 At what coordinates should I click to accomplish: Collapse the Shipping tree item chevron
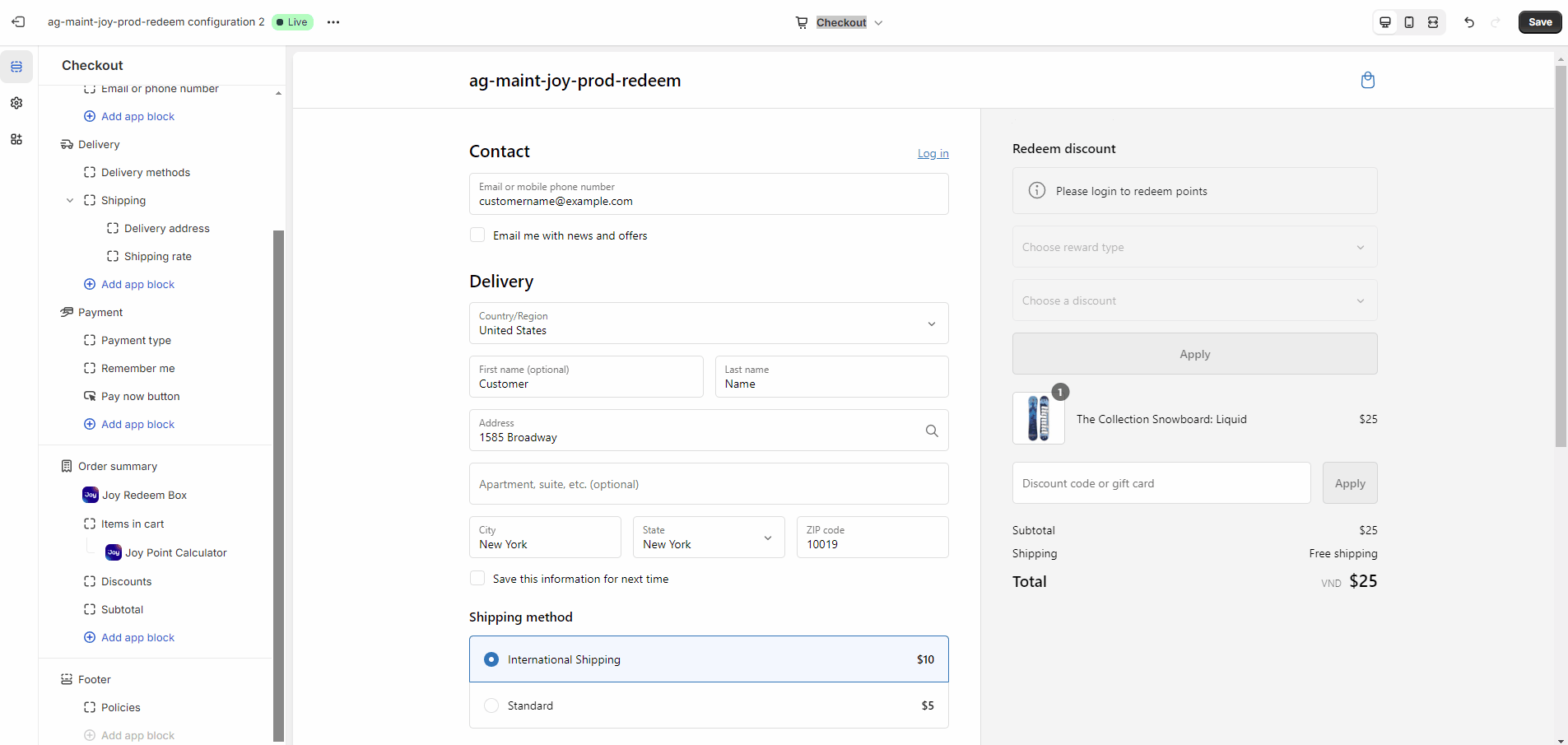tap(70, 200)
